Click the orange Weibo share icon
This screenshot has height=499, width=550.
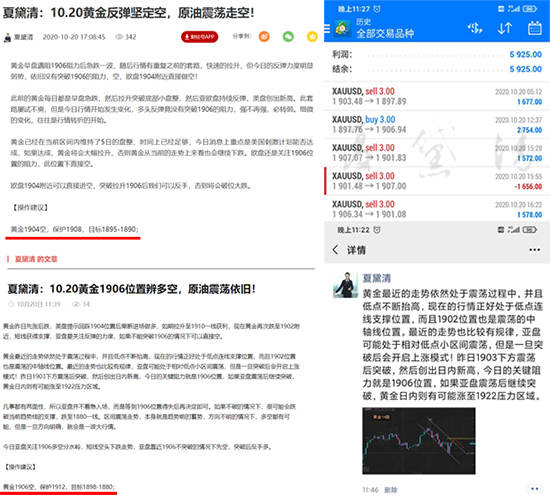(x=264, y=36)
